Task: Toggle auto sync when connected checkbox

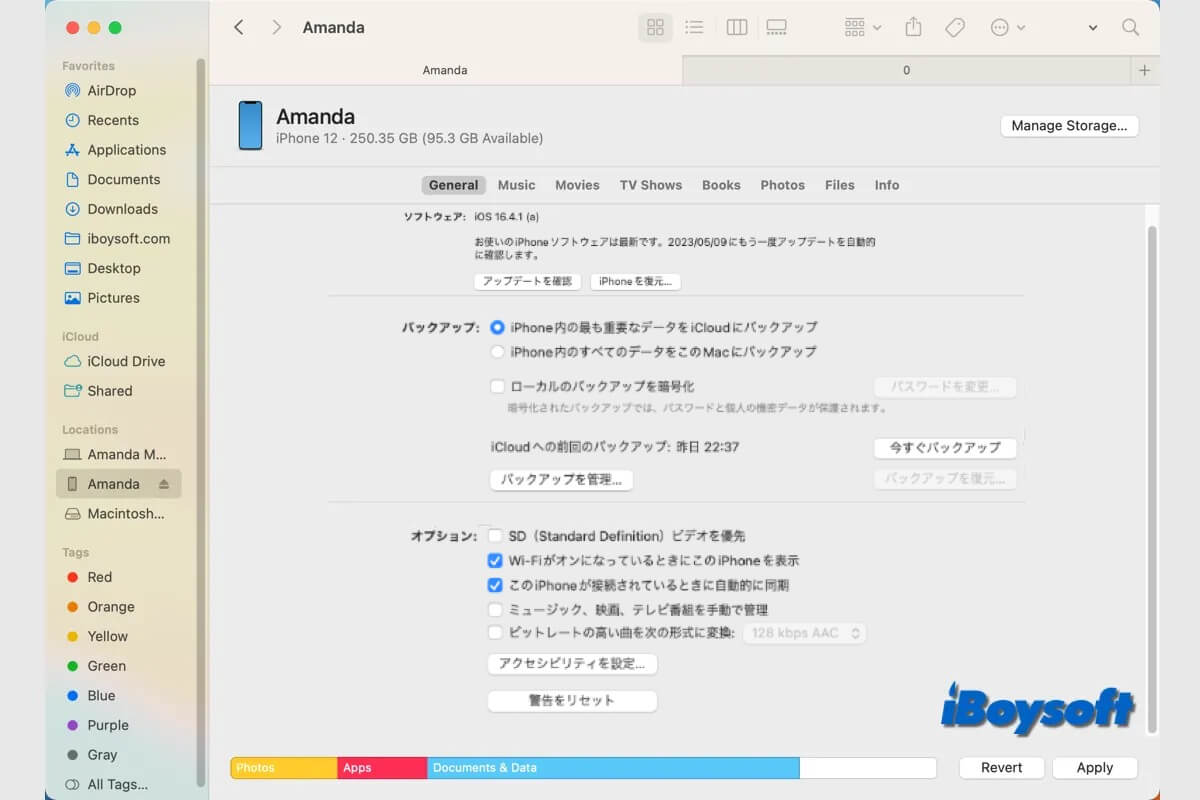Action: coord(495,585)
